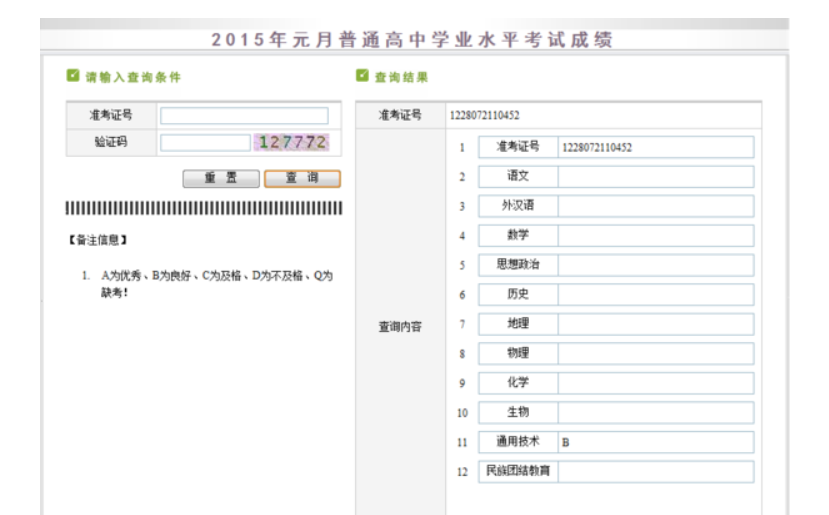The height and width of the screenshot is (515, 829).
Task: Click the 通用技术 field showing grade B
Action: click(x=655, y=442)
